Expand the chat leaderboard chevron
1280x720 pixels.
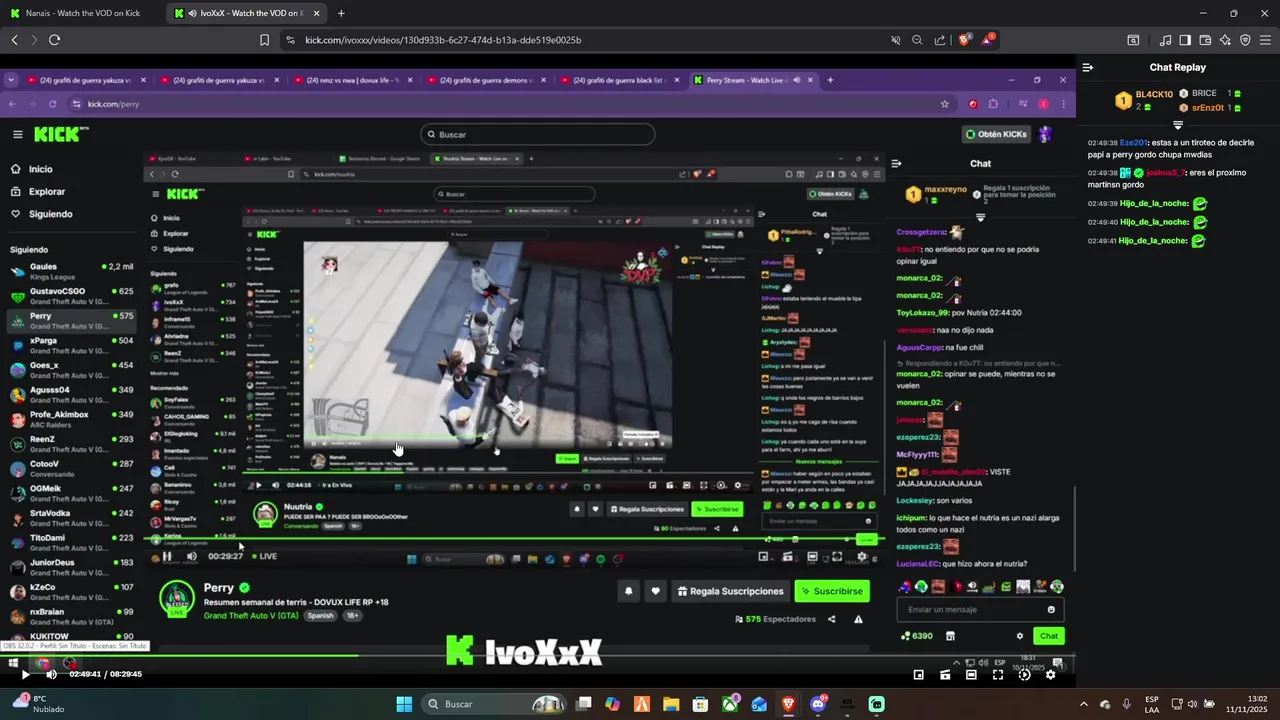[1178, 125]
